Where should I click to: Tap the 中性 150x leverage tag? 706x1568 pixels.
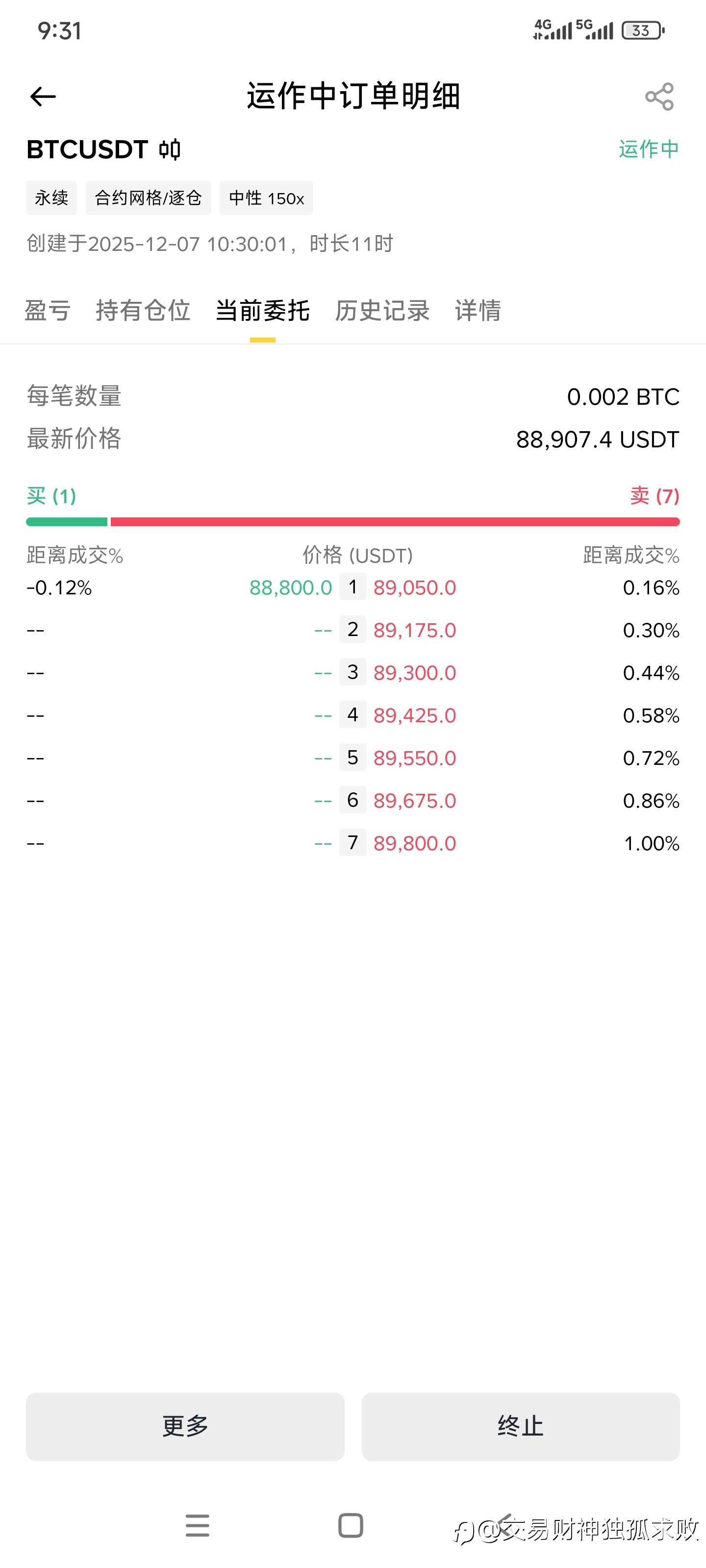pyautogui.click(x=266, y=198)
